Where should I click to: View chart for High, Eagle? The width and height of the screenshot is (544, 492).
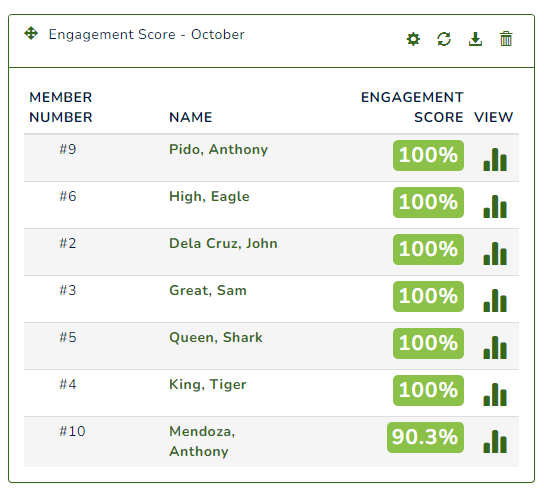[x=495, y=206]
